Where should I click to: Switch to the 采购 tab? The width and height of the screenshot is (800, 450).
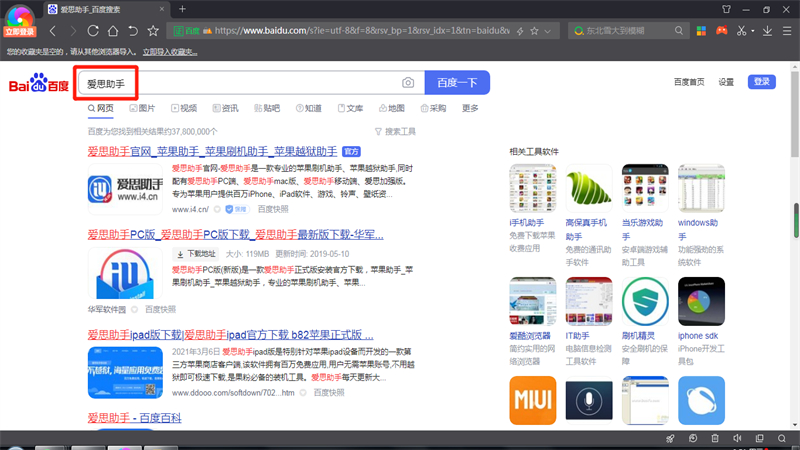click(x=433, y=108)
